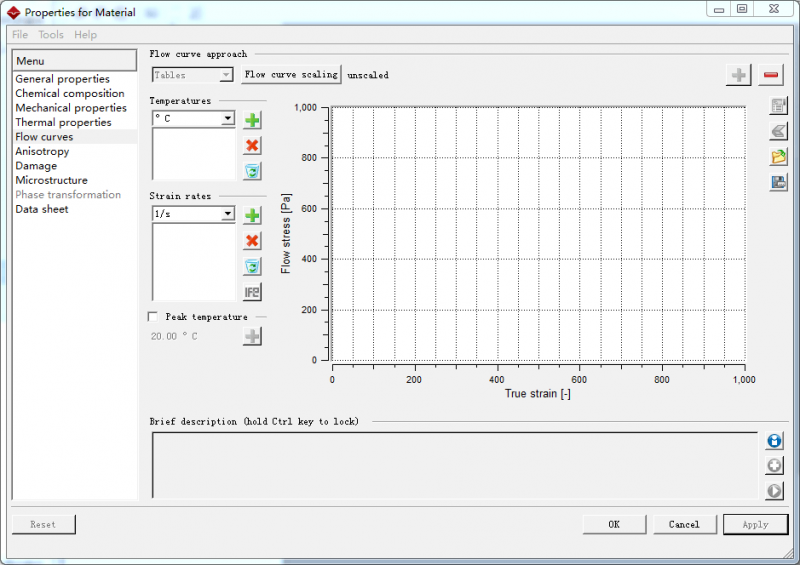Click inside the Strain rates list box
The image size is (800, 565).
[x=193, y=262]
